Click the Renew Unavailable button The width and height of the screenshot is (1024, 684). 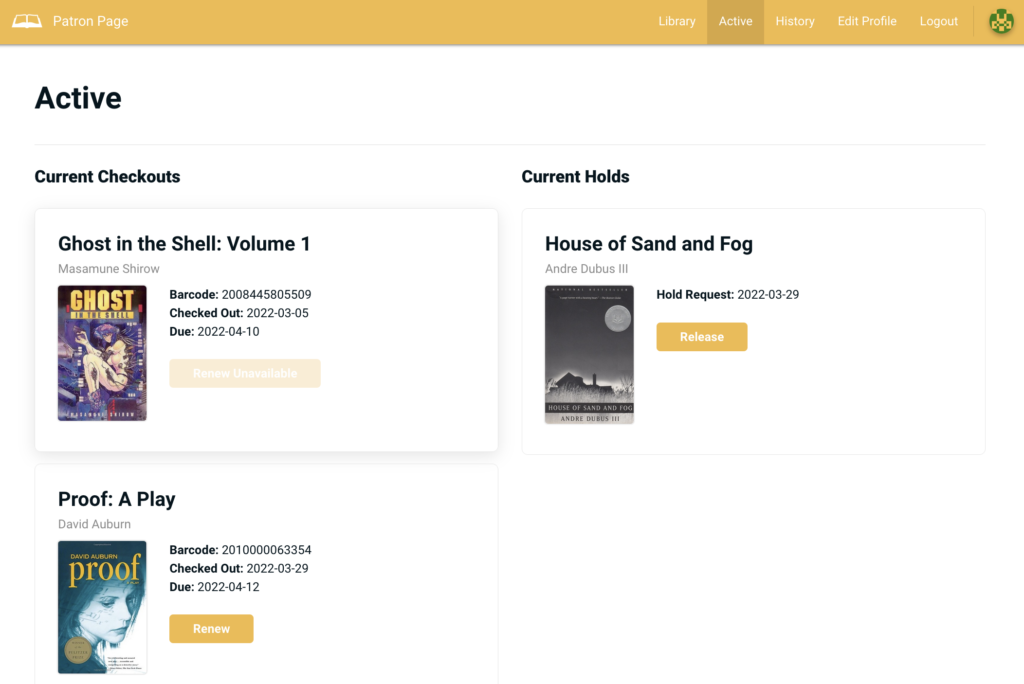(245, 373)
